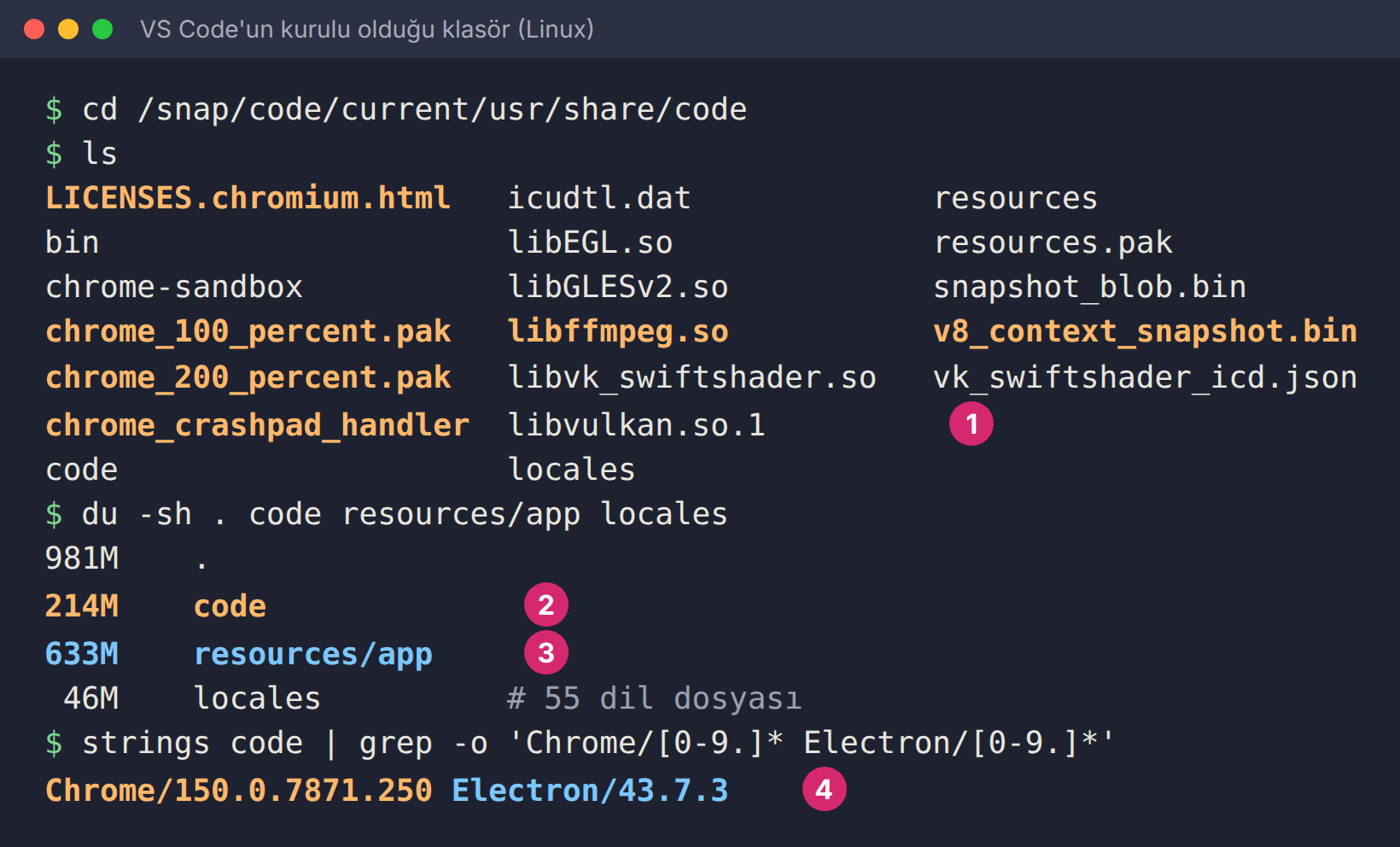The width and height of the screenshot is (1400, 847).
Task: Click the green maximize window button
Action: (x=102, y=29)
